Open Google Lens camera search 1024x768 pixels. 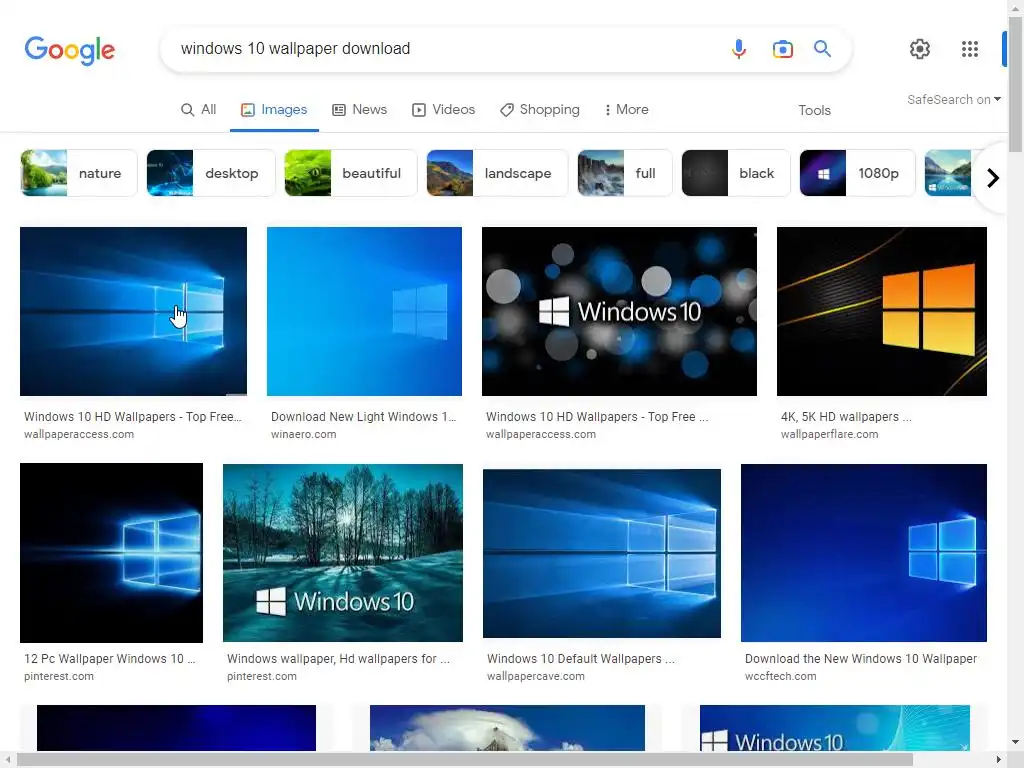[782, 49]
